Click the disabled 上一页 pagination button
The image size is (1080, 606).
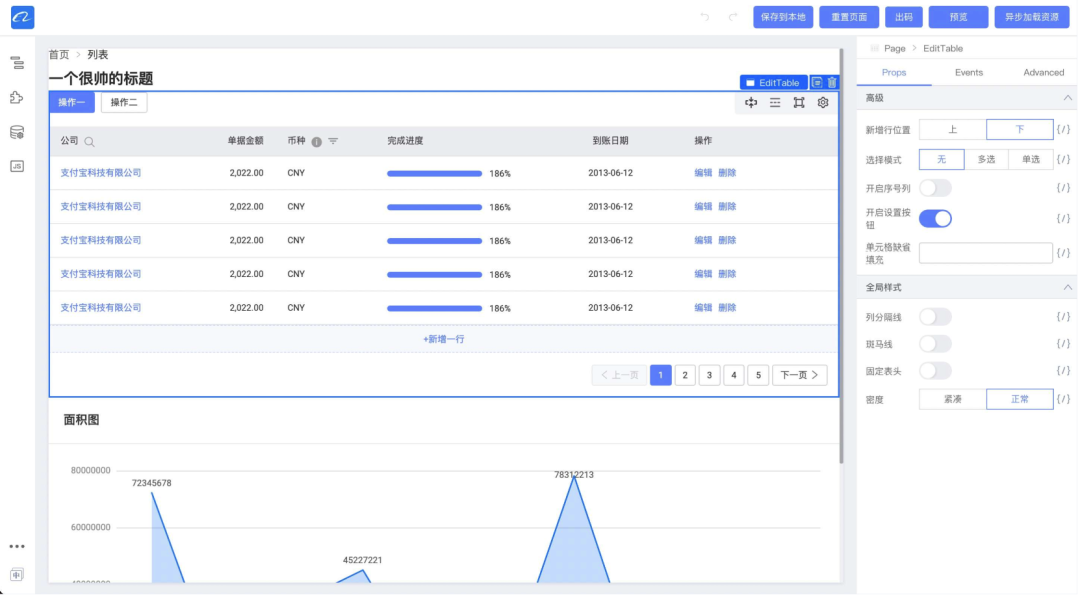[x=619, y=375]
